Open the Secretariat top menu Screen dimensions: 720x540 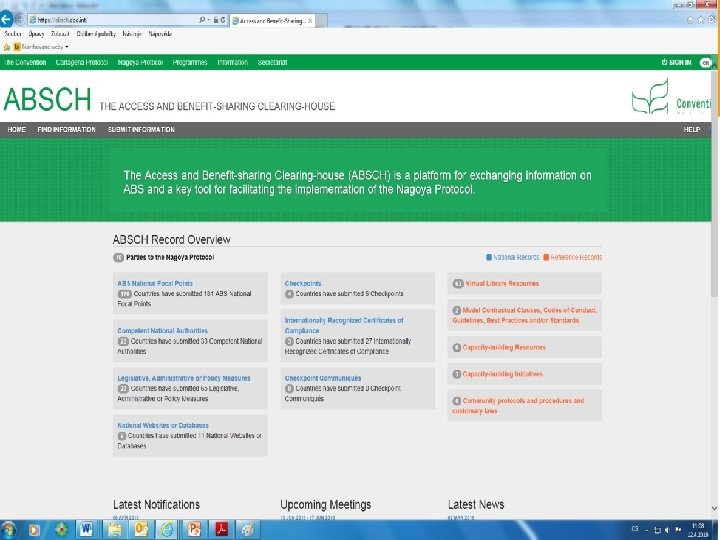point(272,62)
